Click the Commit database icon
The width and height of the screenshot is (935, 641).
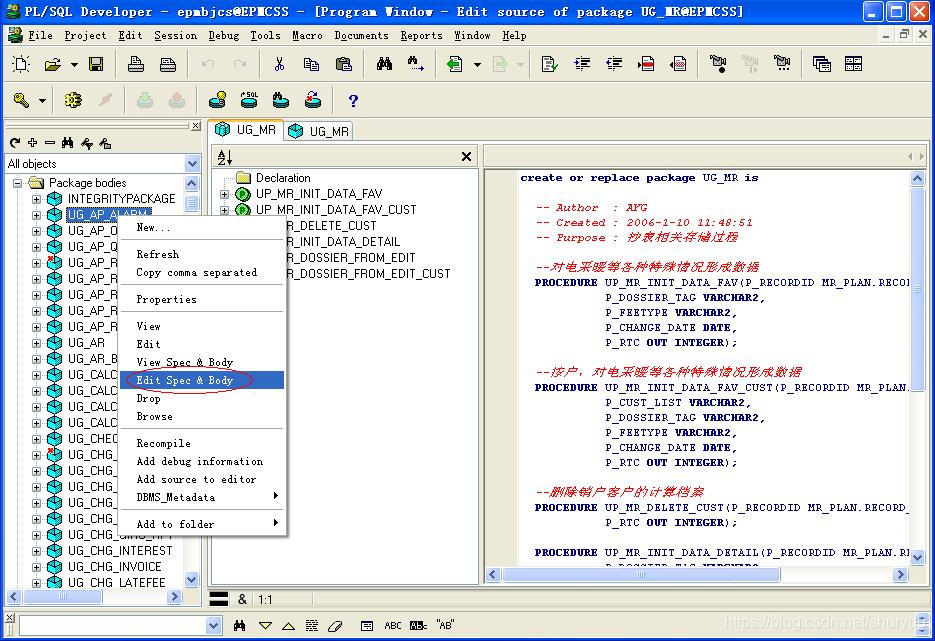coord(145,100)
